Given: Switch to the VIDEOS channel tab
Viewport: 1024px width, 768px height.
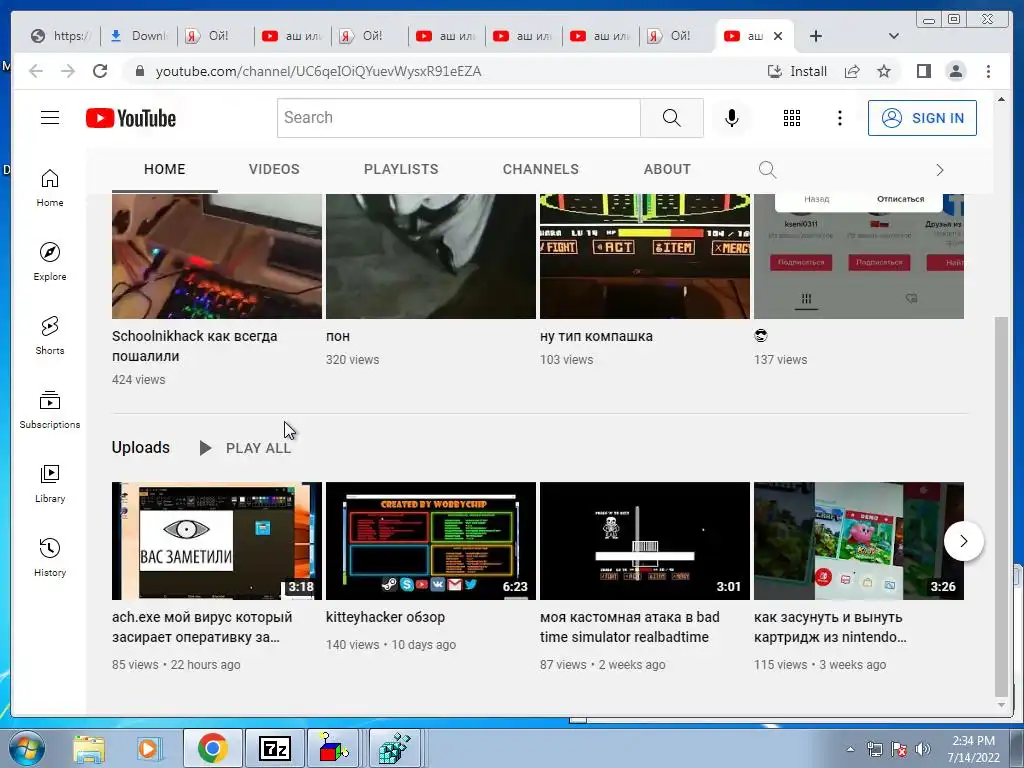Looking at the screenshot, I should click(x=274, y=169).
